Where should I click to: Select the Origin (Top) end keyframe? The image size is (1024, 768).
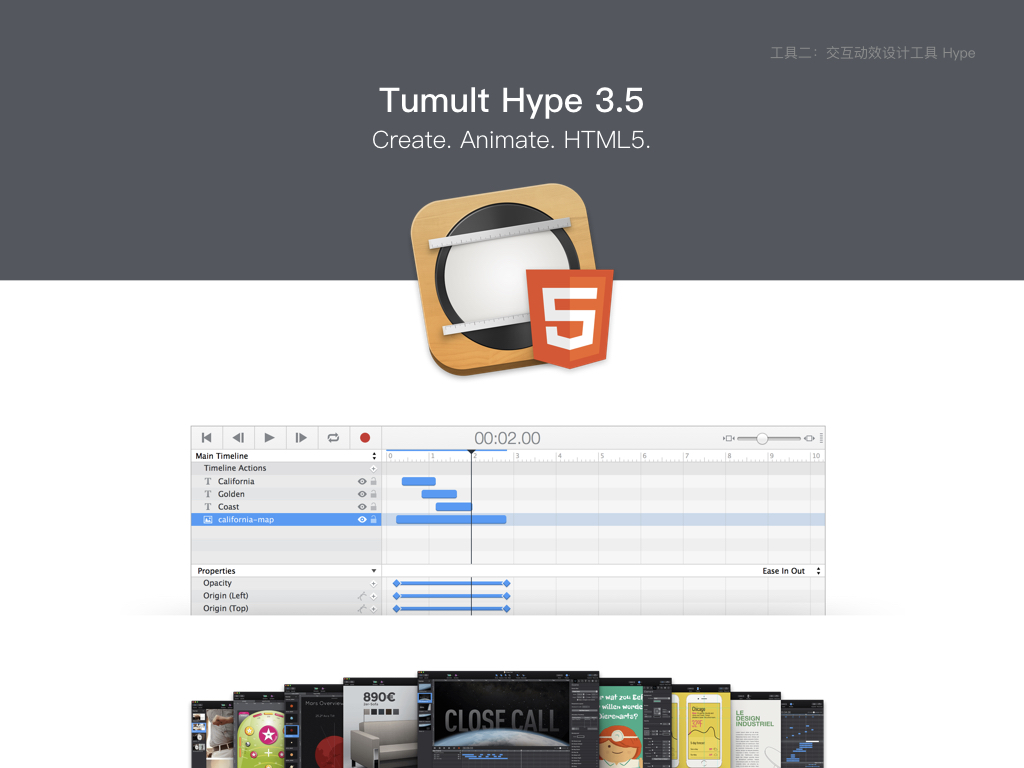click(506, 609)
